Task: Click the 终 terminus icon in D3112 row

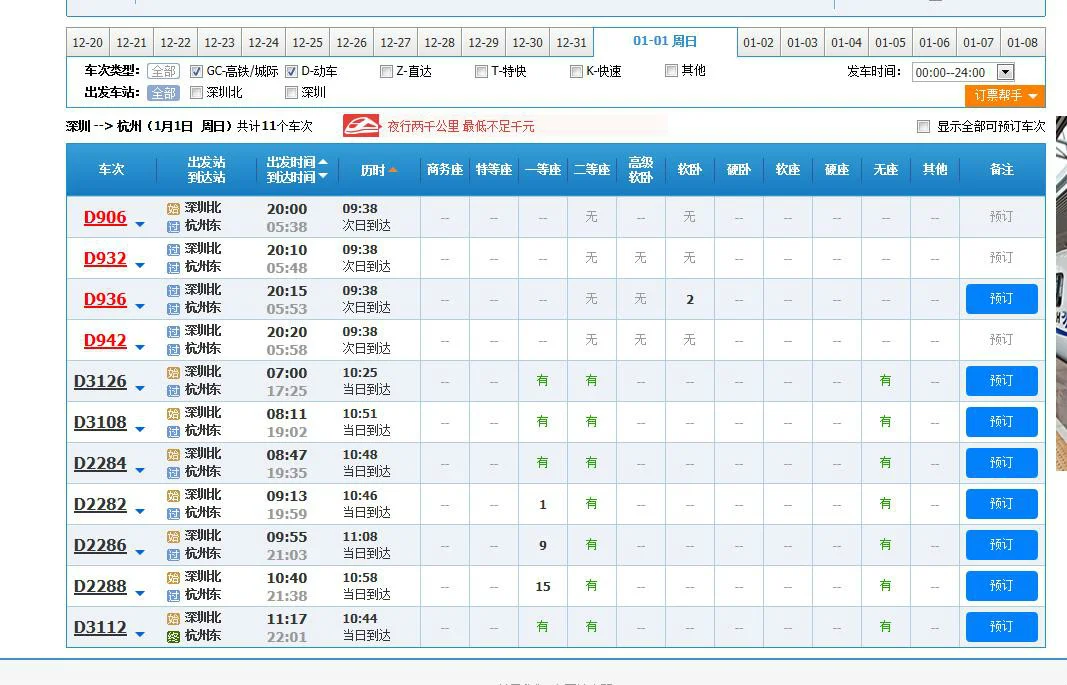Action: pyautogui.click(x=173, y=634)
